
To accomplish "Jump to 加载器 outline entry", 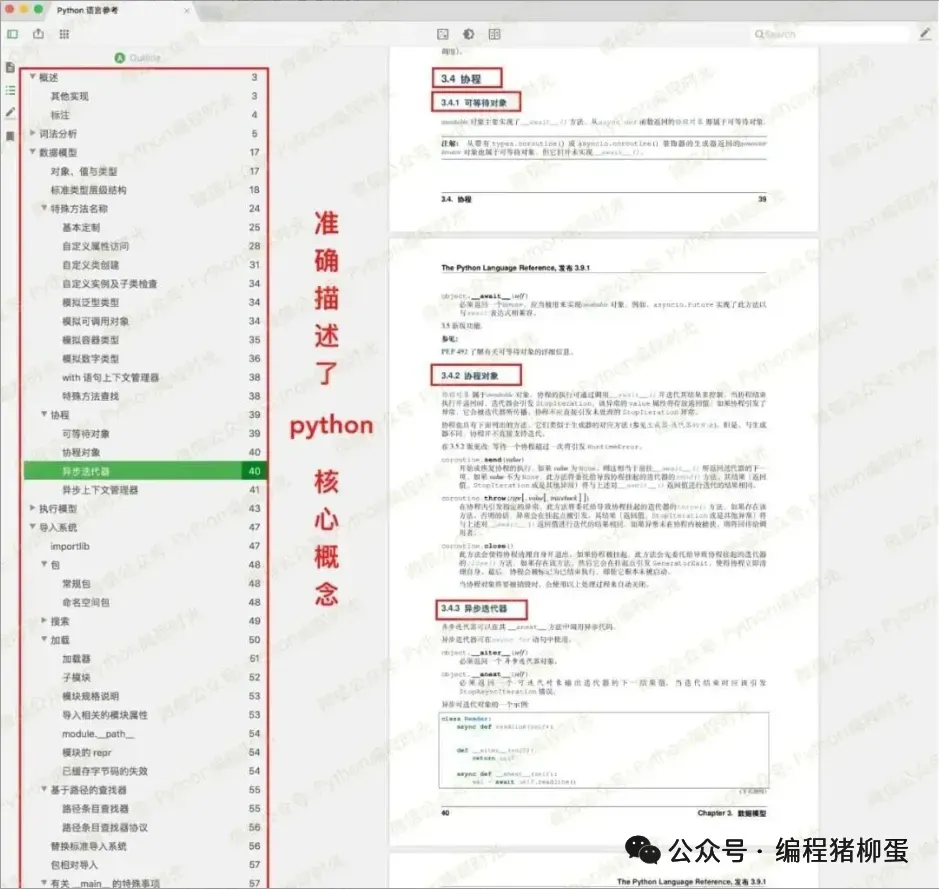I will (x=76, y=659).
